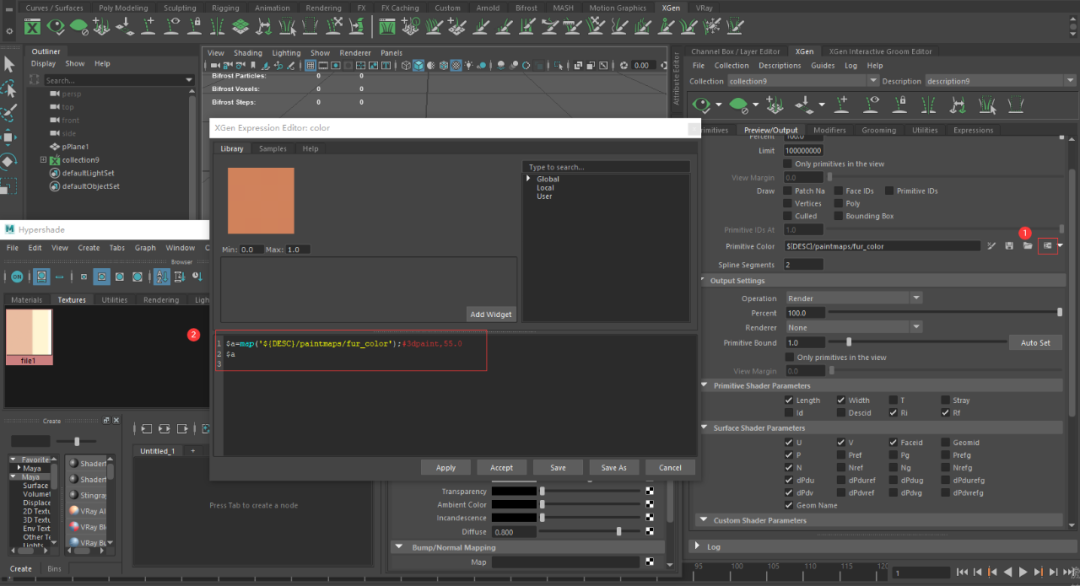The height and width of the screenshot is (586, 1080).
Task: Expand the Log section
Action: click(x=698, y=546)
